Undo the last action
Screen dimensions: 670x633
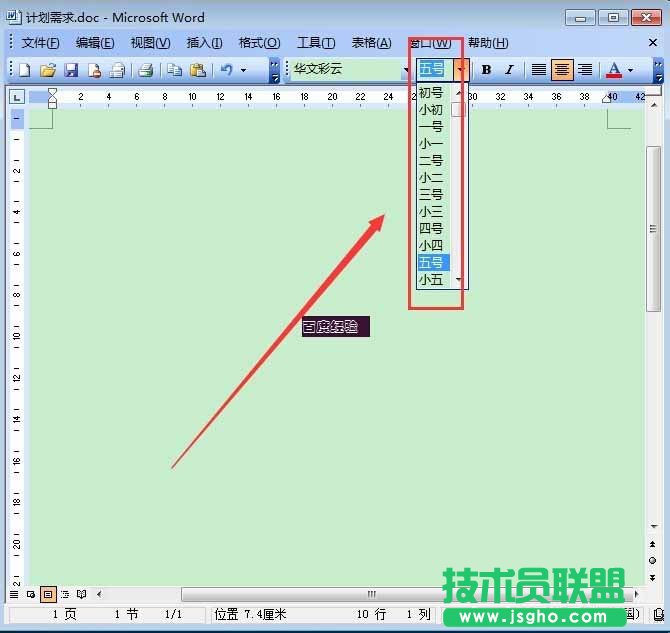[226, 70]
